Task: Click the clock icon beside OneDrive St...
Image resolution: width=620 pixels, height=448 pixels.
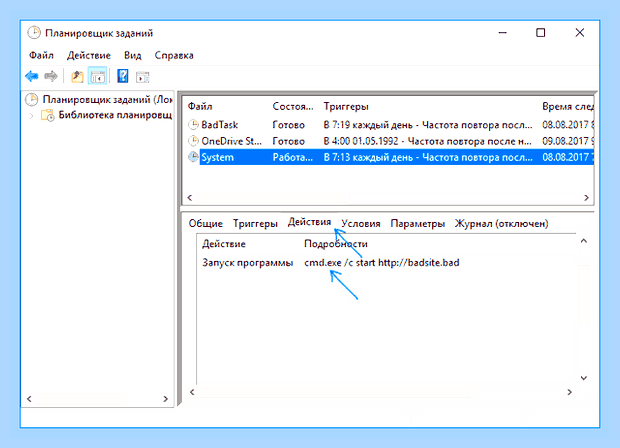Action: click(x=193, y=141)
